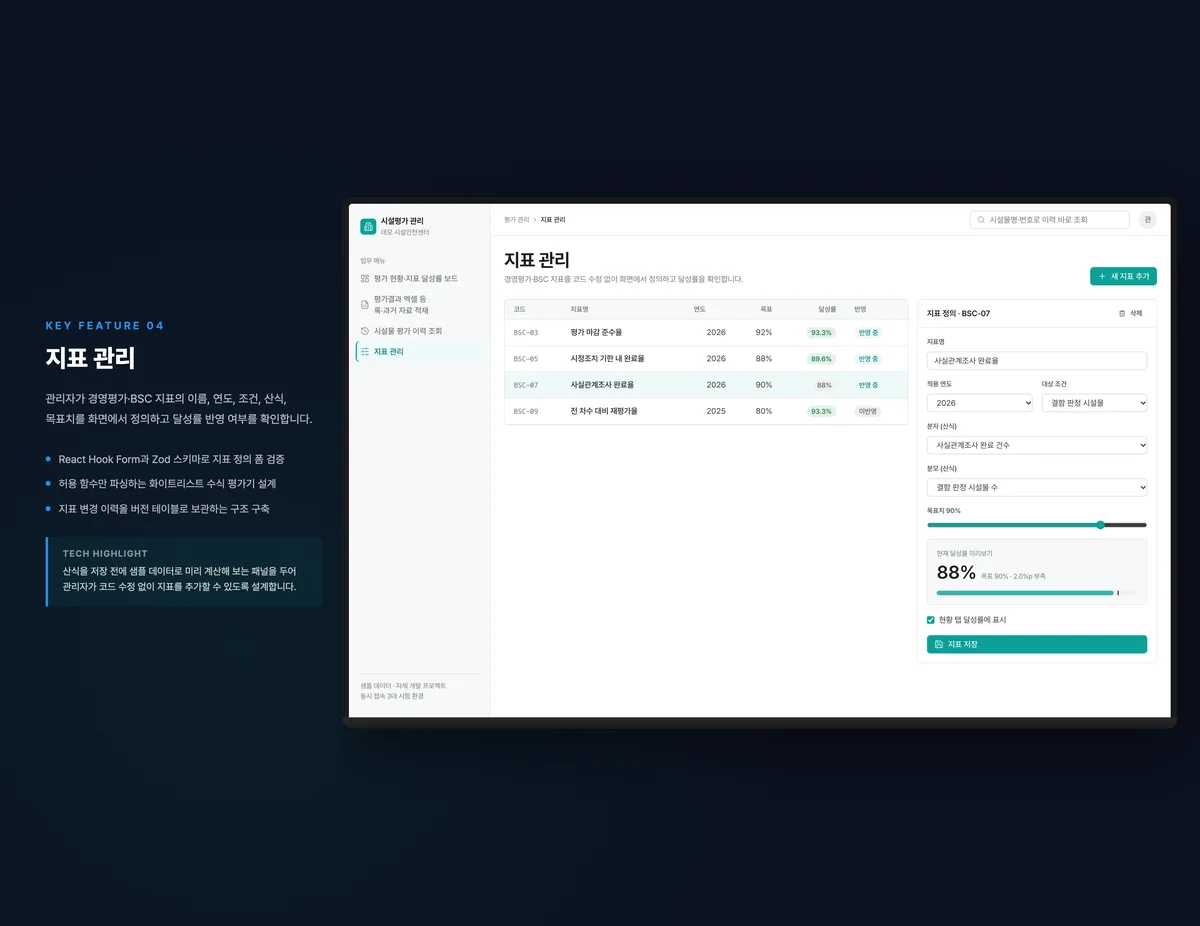Click the 달성률 column header

coord(827,309)
